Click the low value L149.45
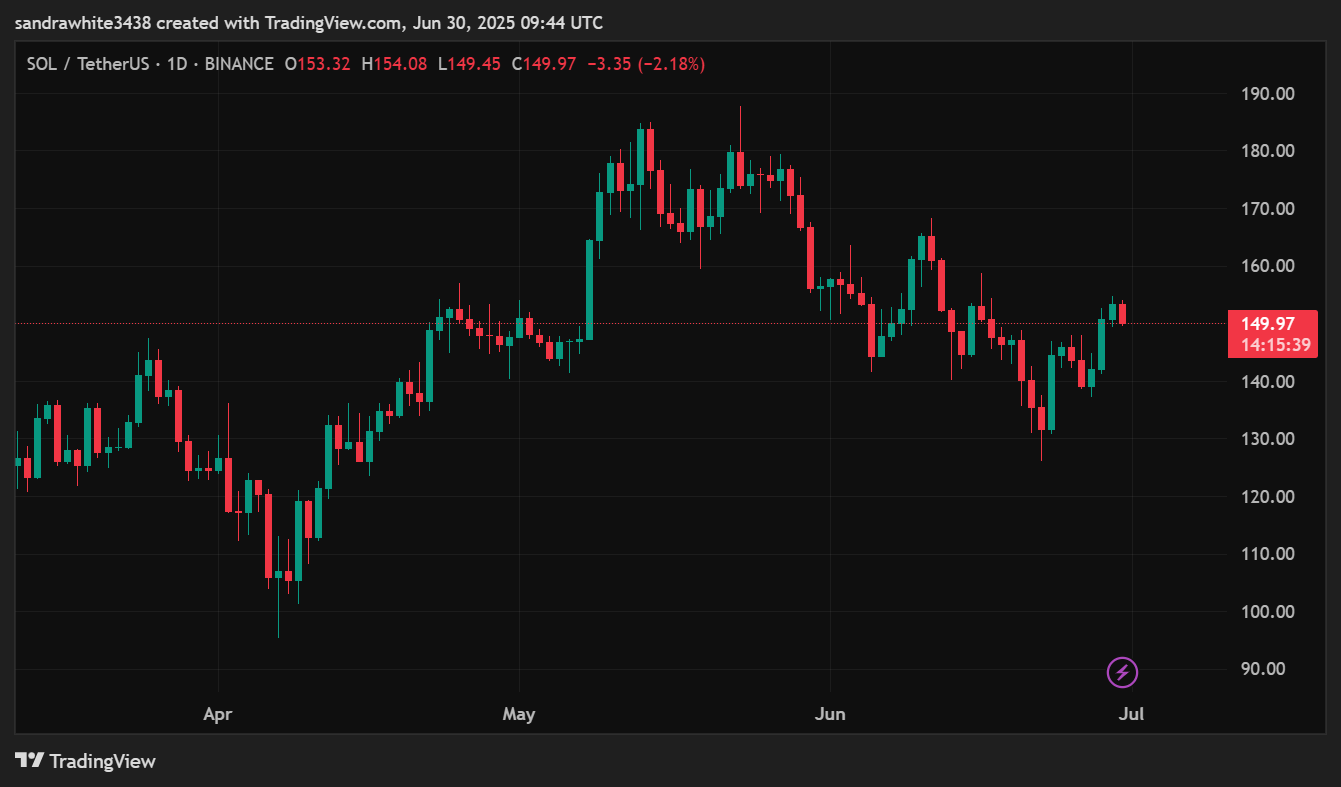The width and height of the screenshot is (1341, 787). [x=470, y=64]
